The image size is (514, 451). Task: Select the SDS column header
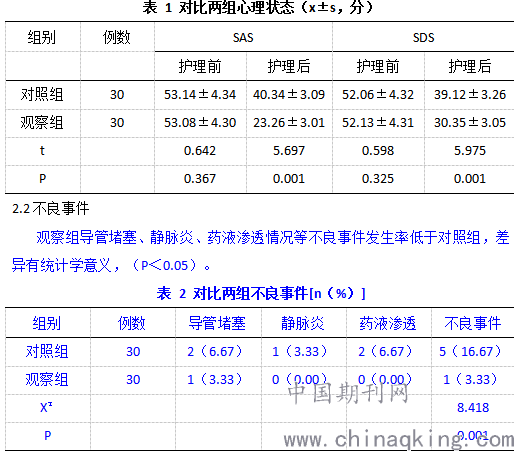(423, 38)
